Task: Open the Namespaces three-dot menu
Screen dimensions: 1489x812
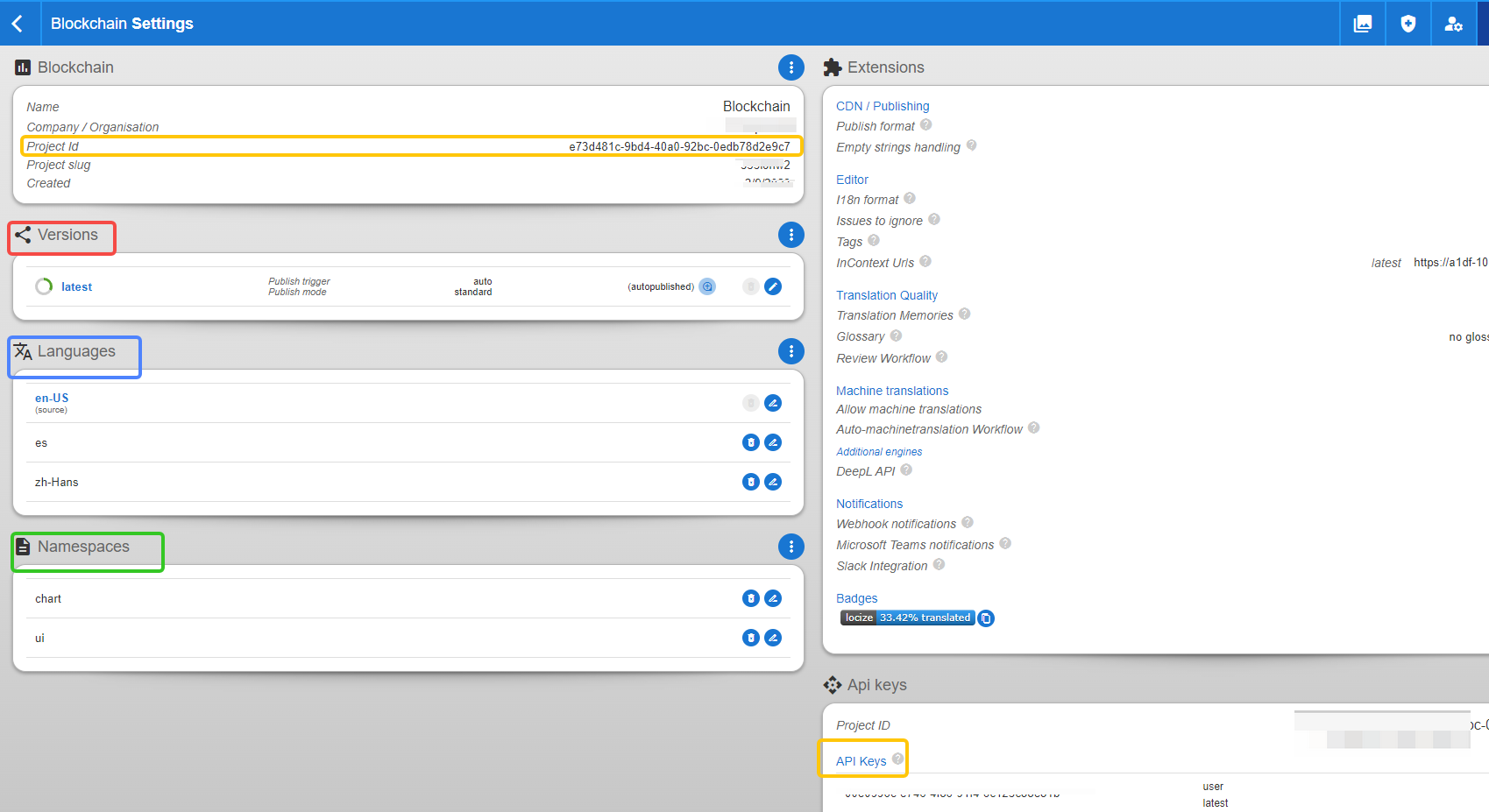Action: [x=791, y=547]
